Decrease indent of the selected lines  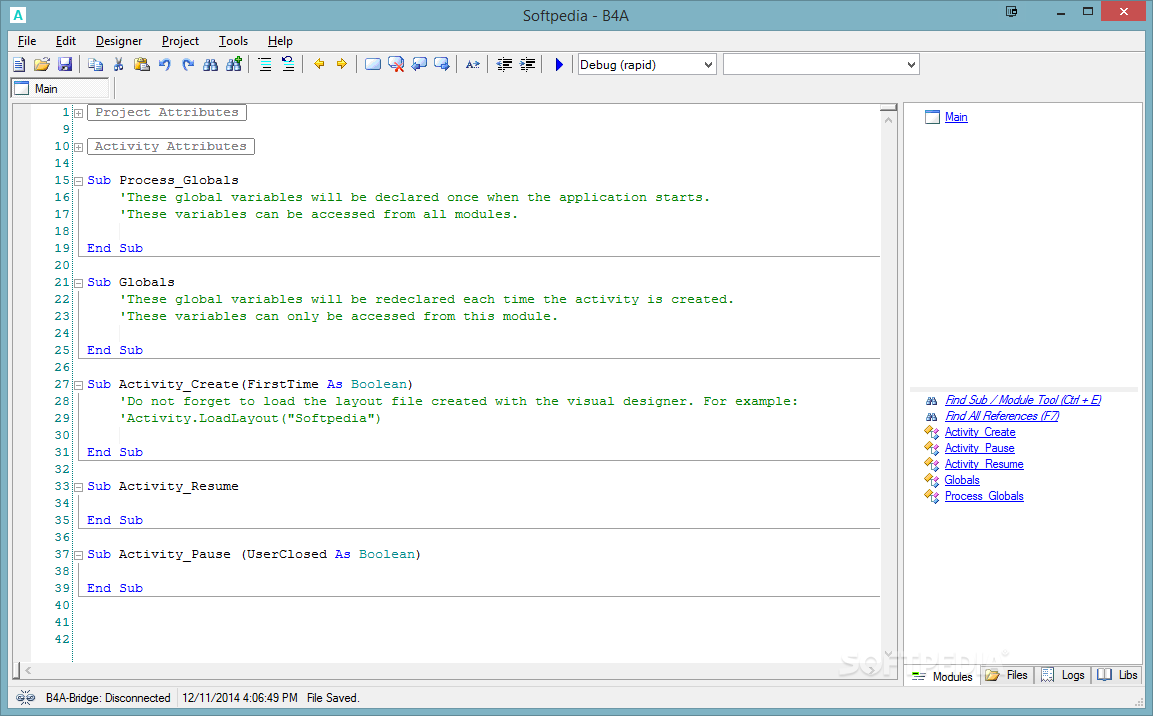point(504,65)
